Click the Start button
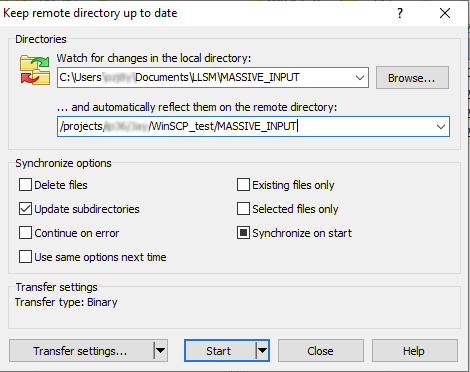The height and width of the screenshot is (372, 470). point(220,351)
